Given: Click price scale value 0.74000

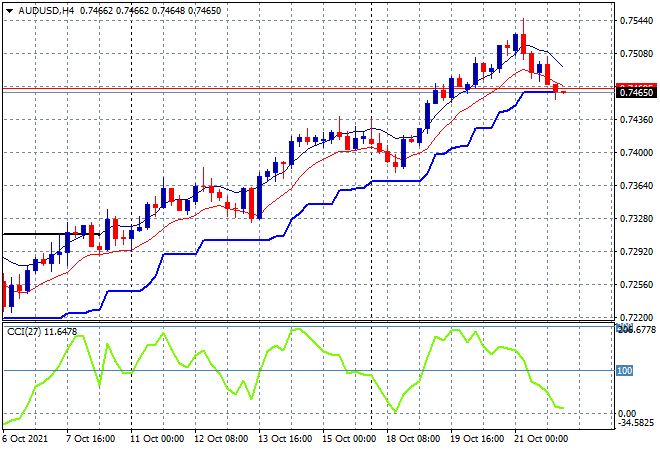Looking at the screenshot, I should 636,152.
